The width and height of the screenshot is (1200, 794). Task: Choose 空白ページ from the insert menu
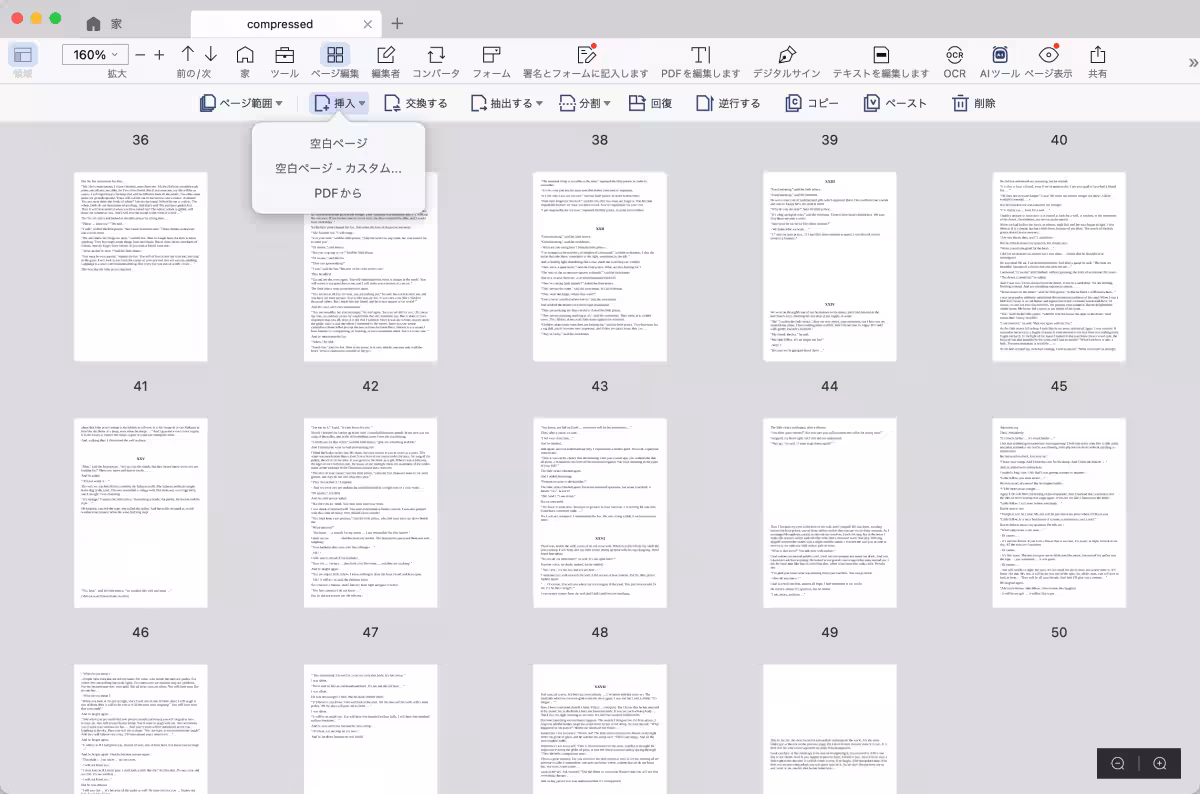click(x=338, y=143)
